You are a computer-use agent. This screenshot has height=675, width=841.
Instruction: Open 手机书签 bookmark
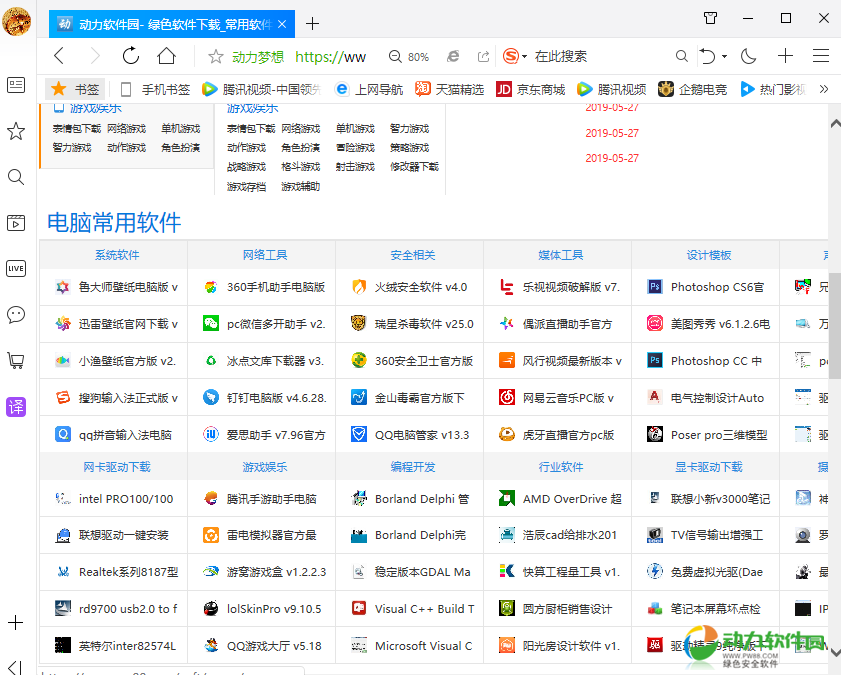point(155,90)
